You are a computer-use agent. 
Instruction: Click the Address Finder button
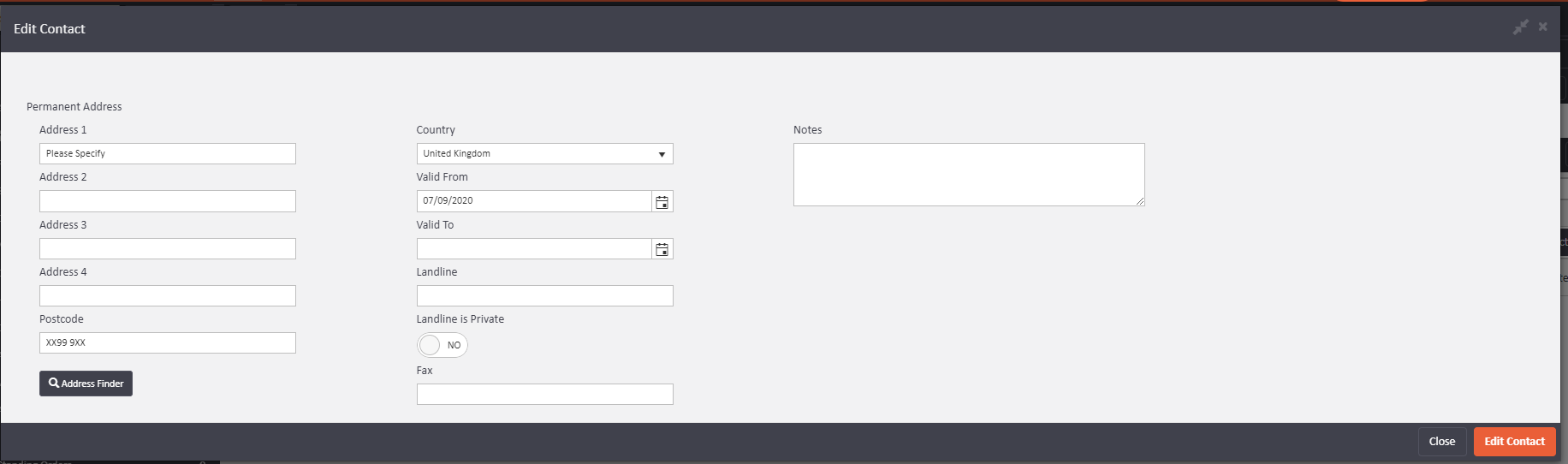(86, 384)
